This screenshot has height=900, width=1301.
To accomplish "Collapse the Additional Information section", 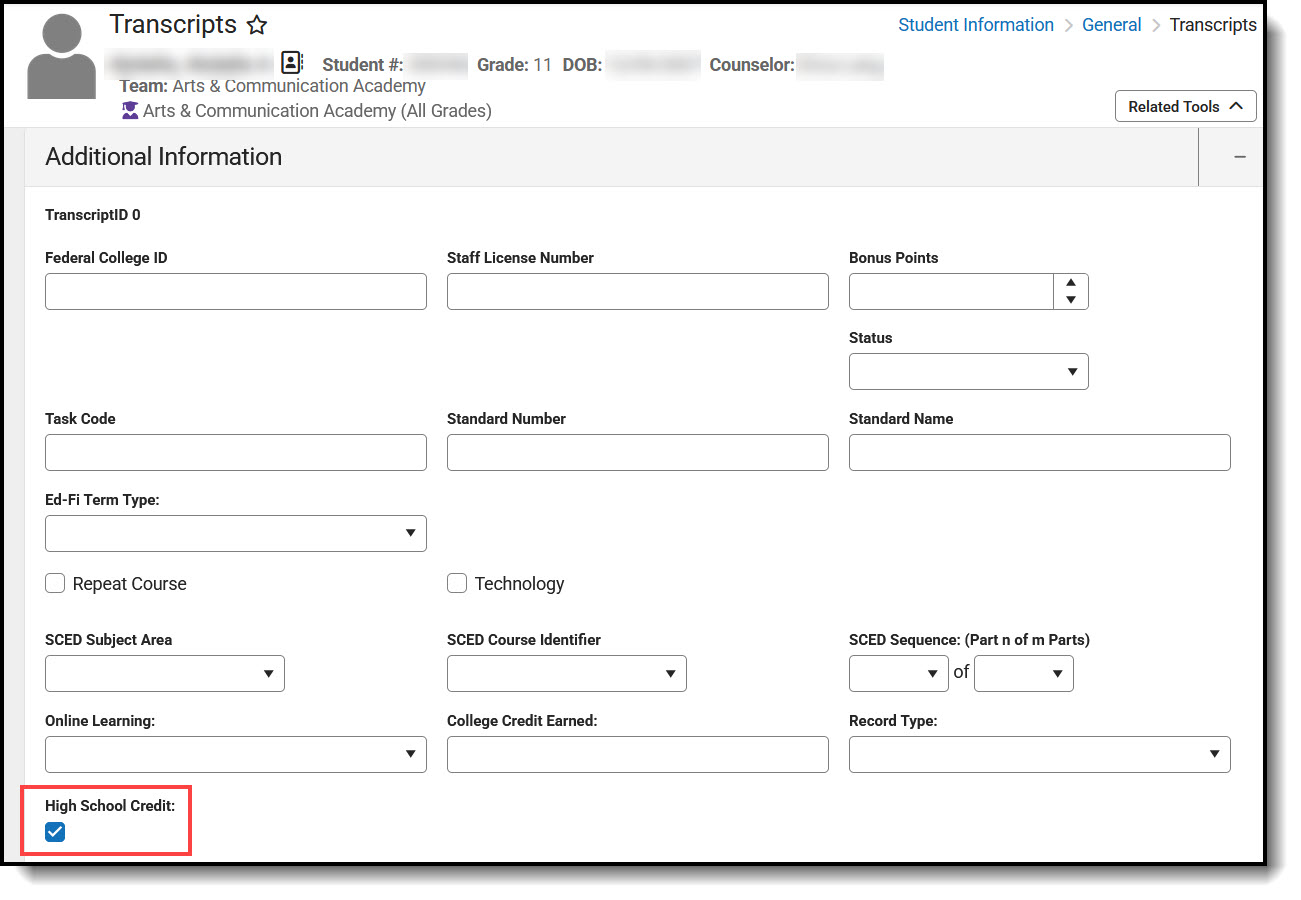I will point(1239,157).
